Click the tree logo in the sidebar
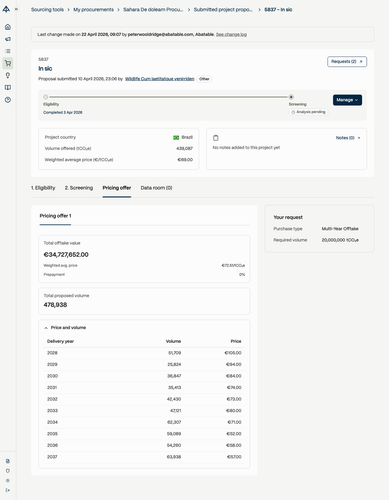The width and height of the screenshot is (389, 500). coord(6,9)
